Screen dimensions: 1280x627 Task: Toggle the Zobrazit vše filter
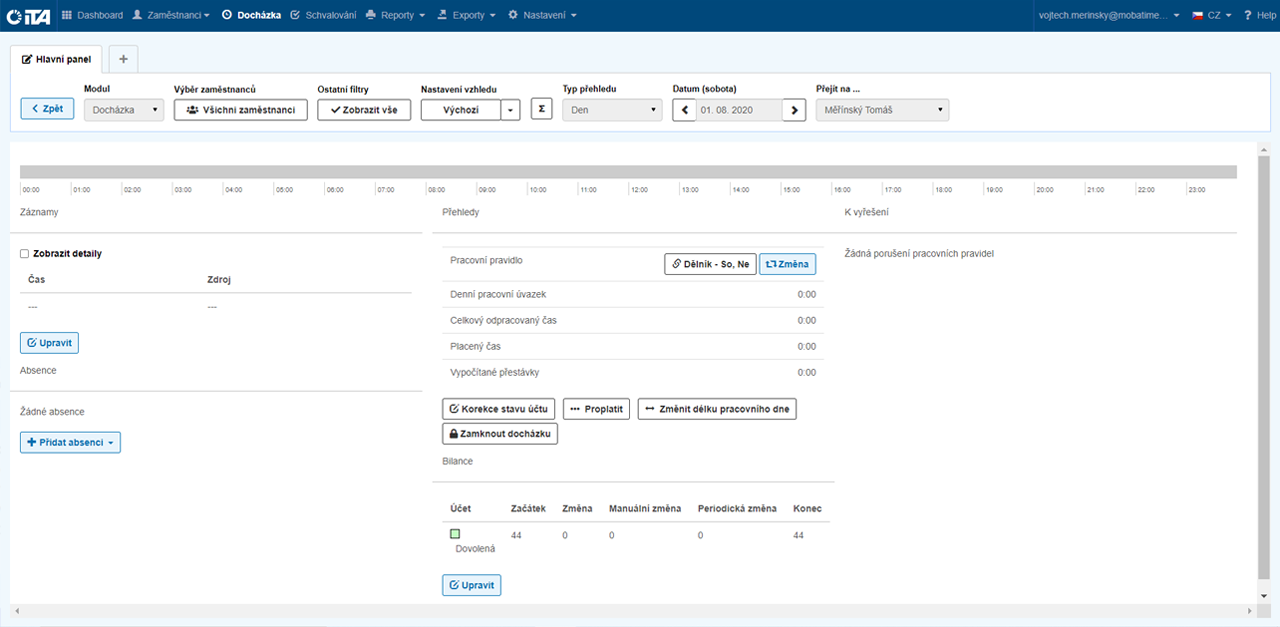pos(364,110)
